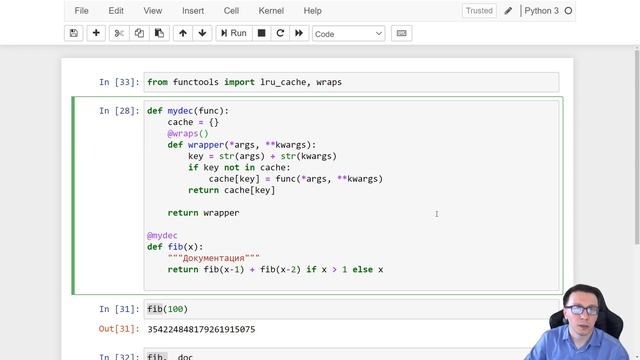Restart the kernel icon
The image size is (640, 360).
280,33
